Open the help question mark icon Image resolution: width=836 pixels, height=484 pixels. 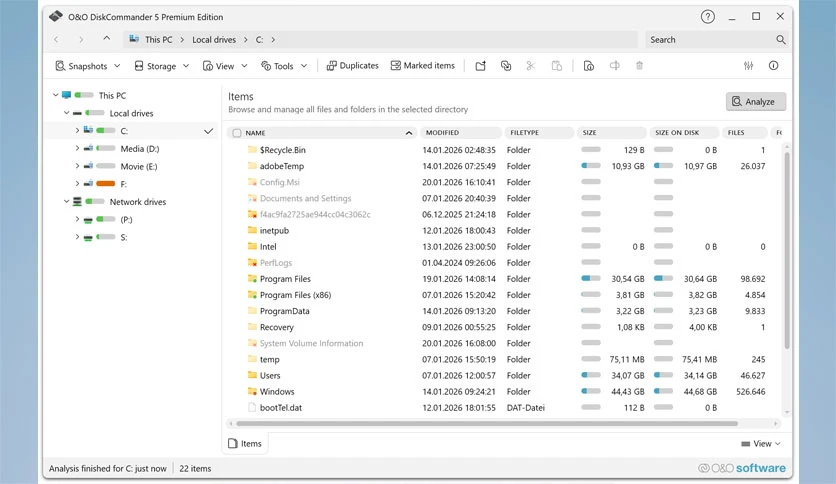pos(708,17)
